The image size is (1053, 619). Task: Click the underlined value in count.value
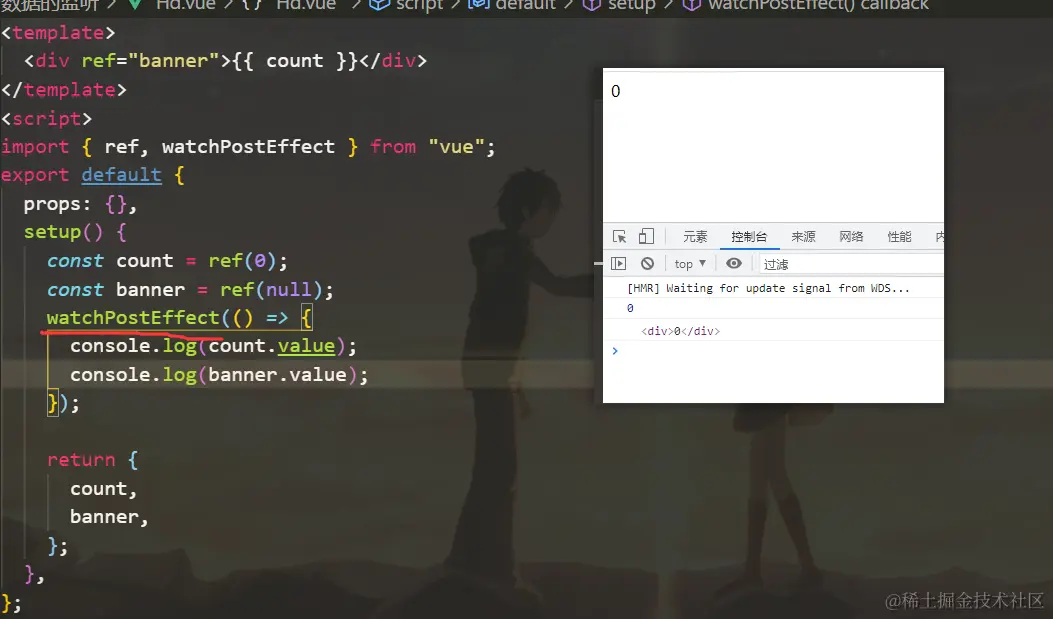coord(306,346)
